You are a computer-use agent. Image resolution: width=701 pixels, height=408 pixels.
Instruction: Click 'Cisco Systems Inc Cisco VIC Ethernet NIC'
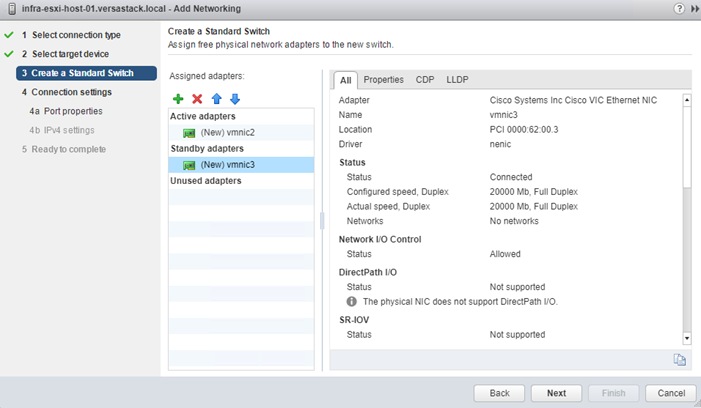click(573, 100)
